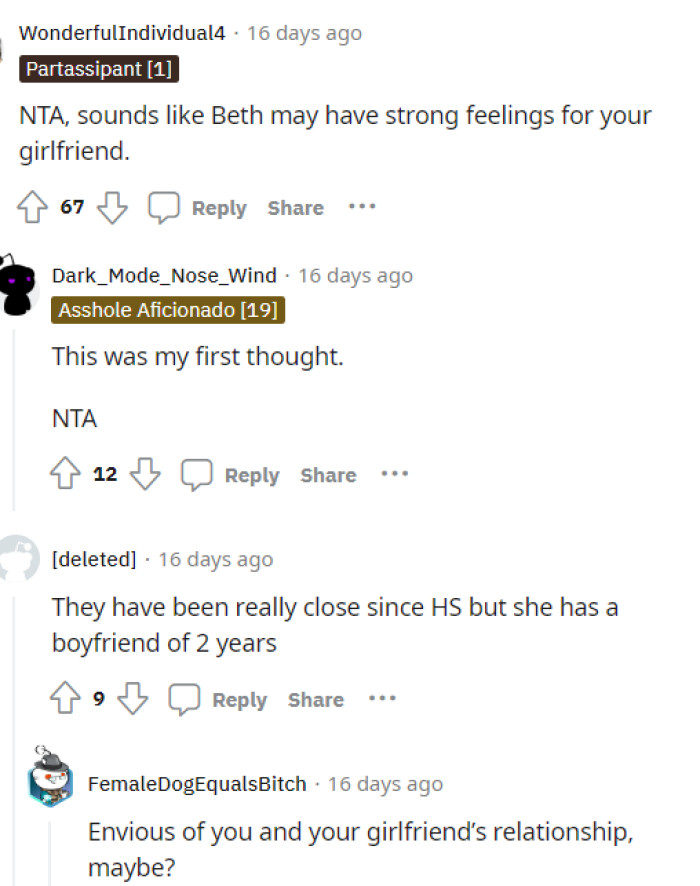Click the speech bubble icon on the [deleted] comment
The image size is (700, 886).
(185, 699)
